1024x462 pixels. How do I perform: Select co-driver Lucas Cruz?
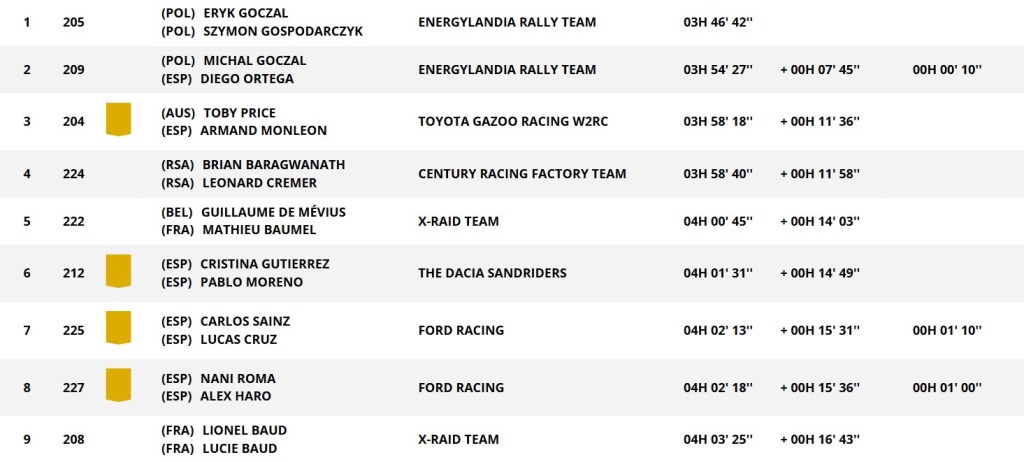pyautogui.click(x=238, y=339)
